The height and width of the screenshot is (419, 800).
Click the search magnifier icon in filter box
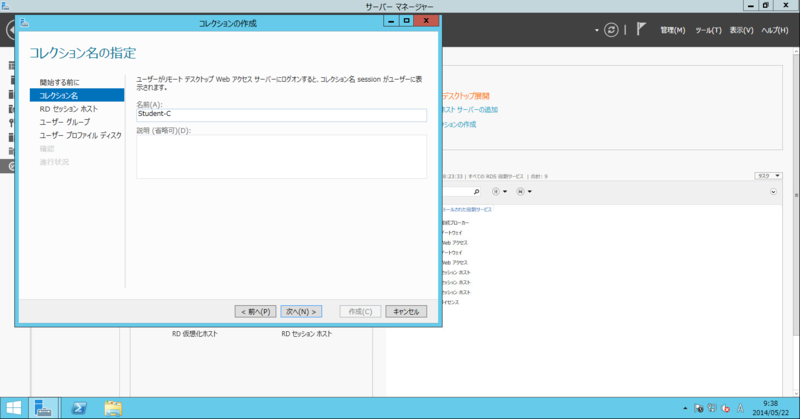[x=476, y=192]
